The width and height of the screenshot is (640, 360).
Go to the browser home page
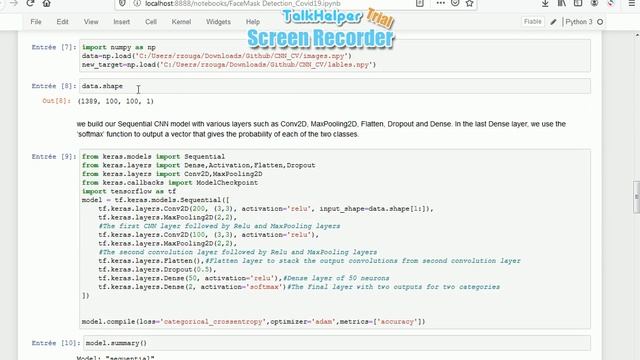click(47, 3)
